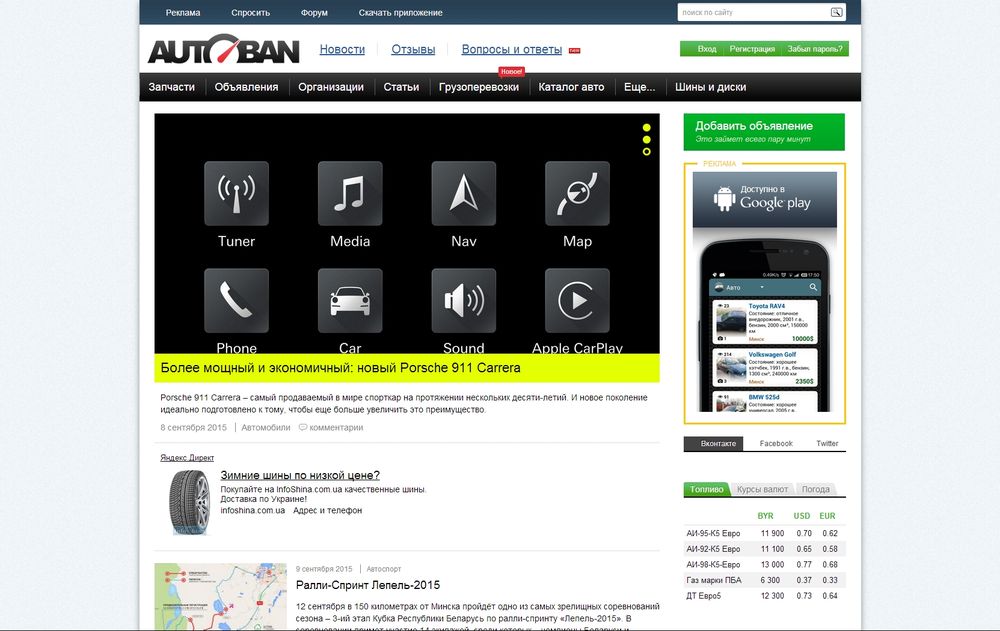Click the Phone handset icon
This screenshot has width=1000, height=631.
point(236,301)
